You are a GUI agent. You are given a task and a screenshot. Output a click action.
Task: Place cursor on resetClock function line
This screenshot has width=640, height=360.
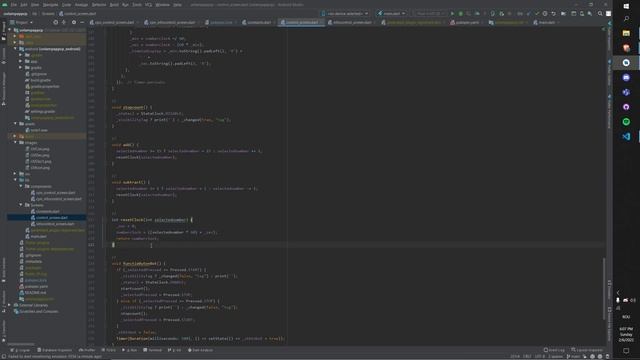pyautogui.click(x=152, y=220)
